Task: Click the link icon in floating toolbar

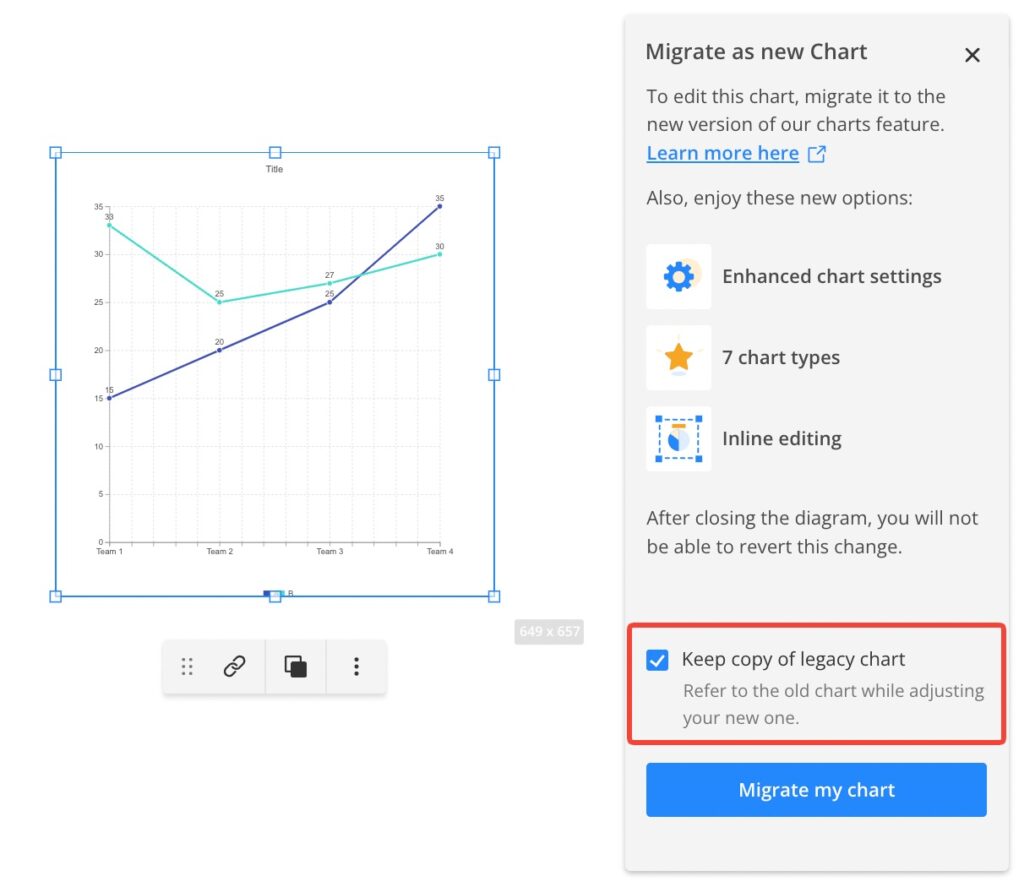Action: tap(234, 667)
